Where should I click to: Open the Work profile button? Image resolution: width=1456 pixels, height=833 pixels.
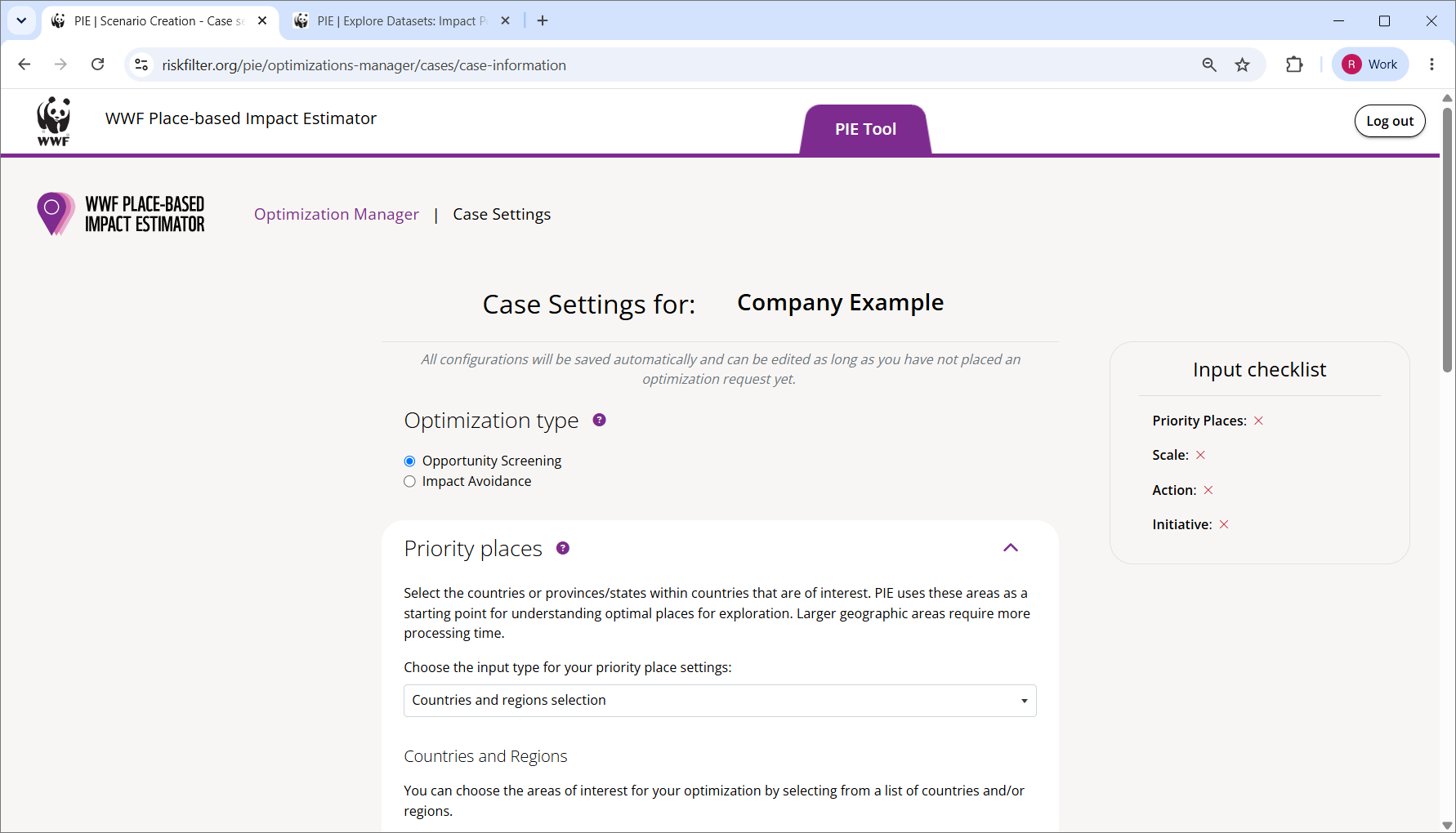coord(1370,65)
